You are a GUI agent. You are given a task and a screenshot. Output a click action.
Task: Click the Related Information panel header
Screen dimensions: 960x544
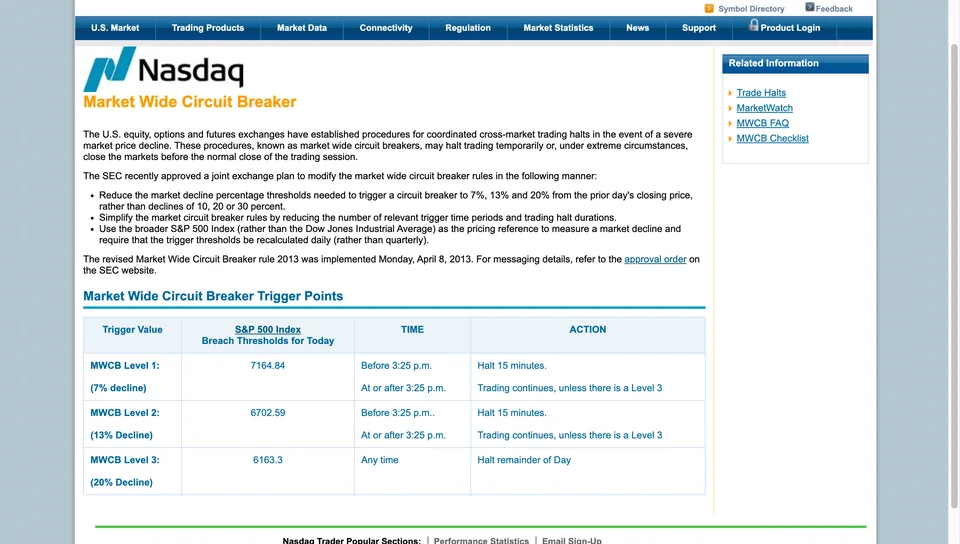(x=795, y=64)
